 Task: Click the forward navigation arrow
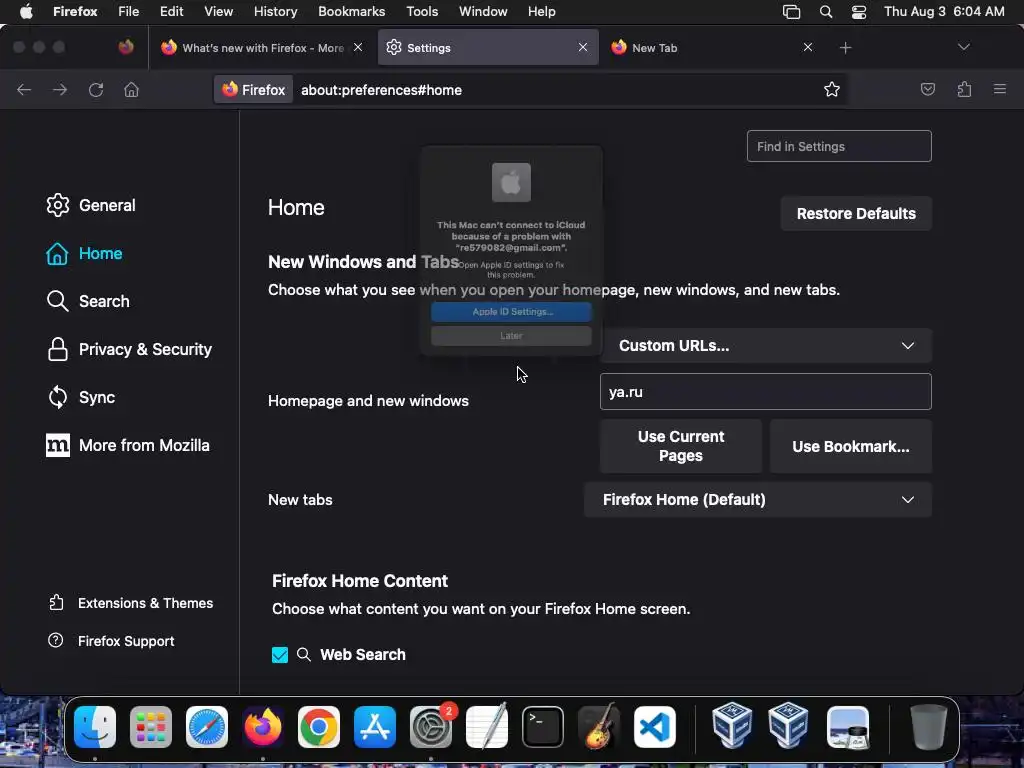click(x=60, y=89)
